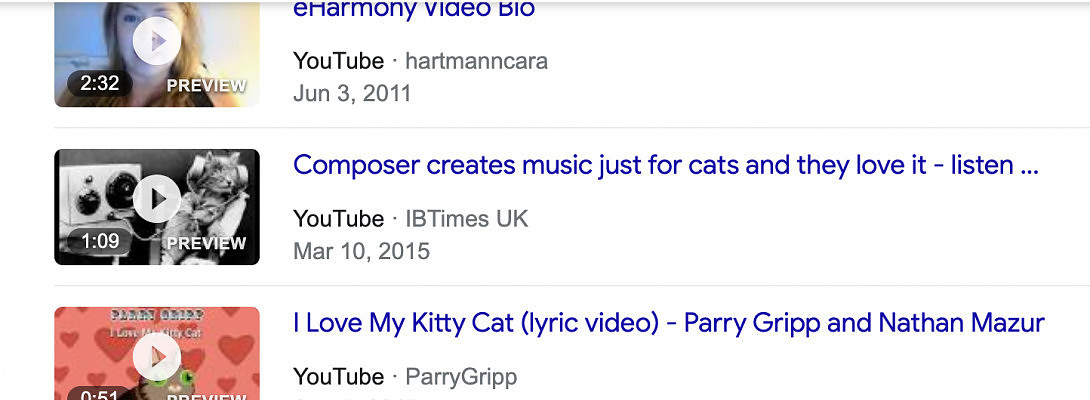
Task: Click YouTube source beside hartmanncara
Action: (x=338, y=61)
